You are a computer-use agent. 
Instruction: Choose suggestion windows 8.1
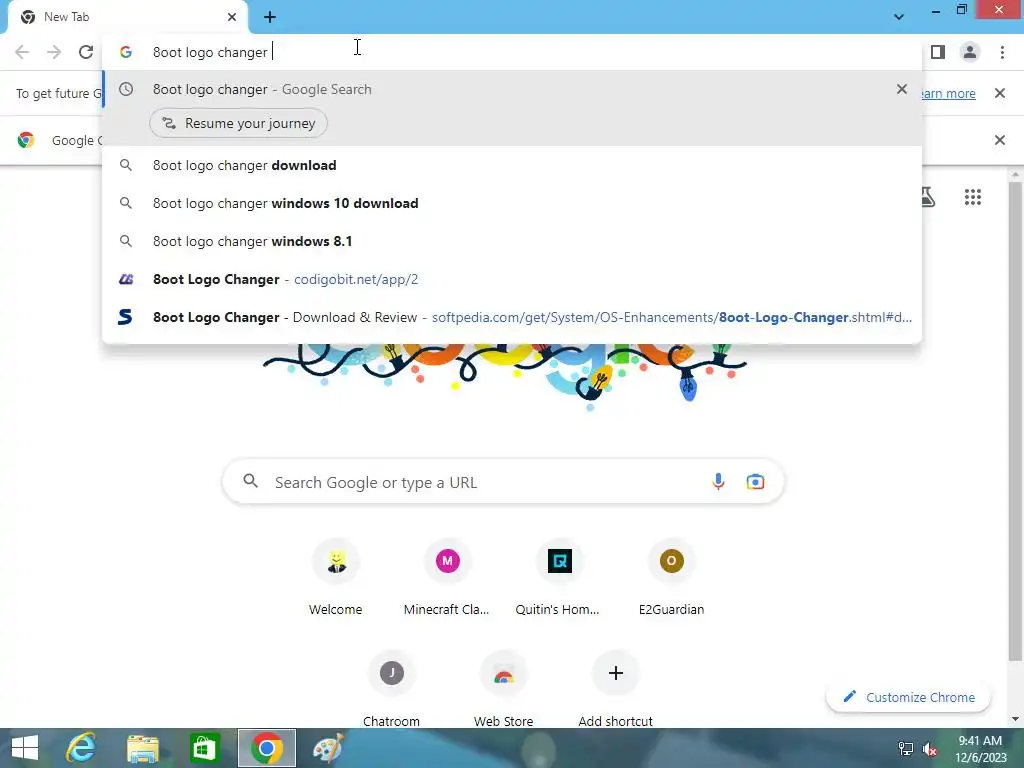click(x=512, y=241)
